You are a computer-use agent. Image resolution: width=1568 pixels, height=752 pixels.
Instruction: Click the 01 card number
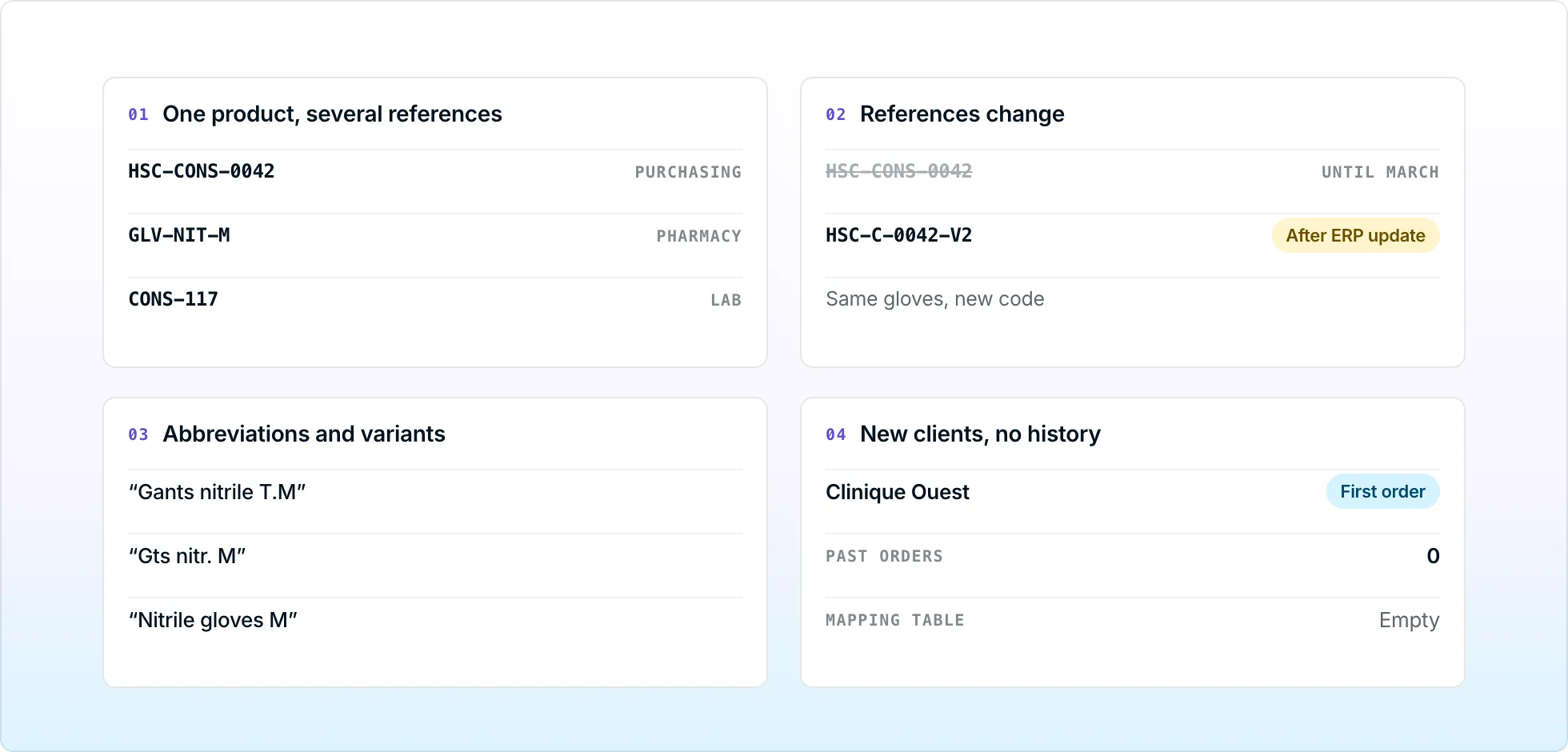click(x=138, y=114)
